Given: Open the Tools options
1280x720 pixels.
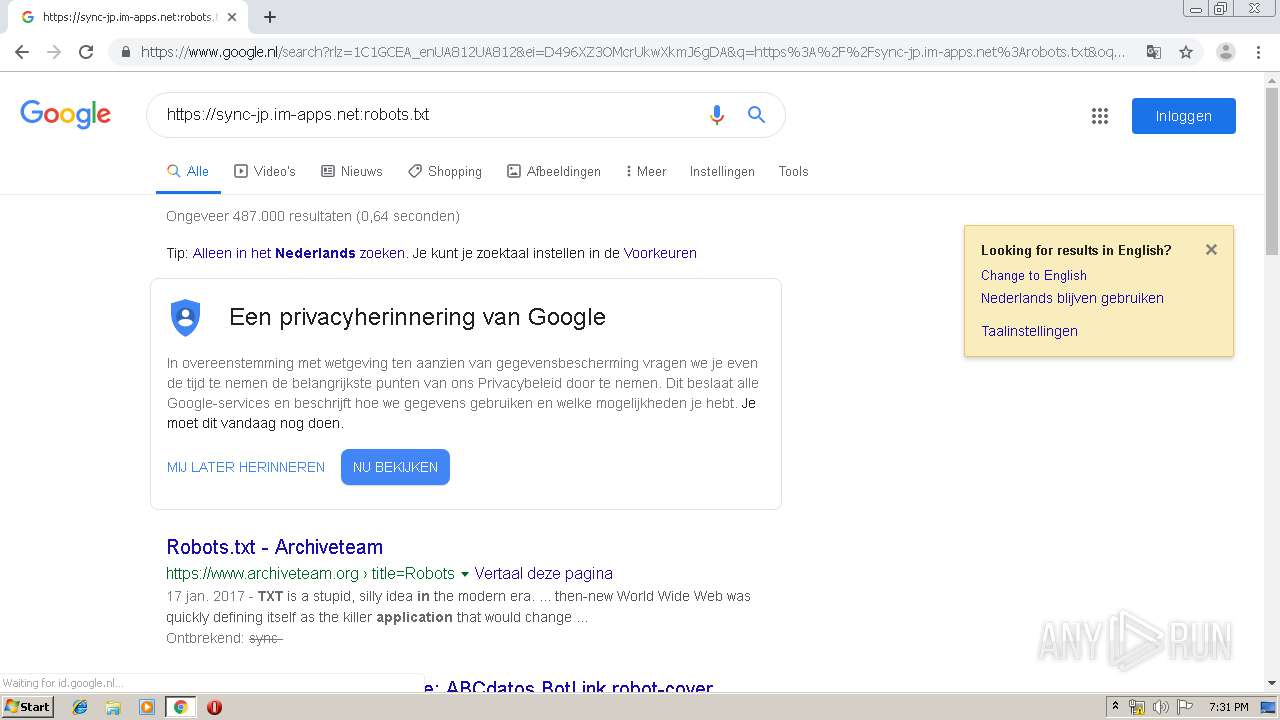Looking at the screenshot, I should click(793, 171).
